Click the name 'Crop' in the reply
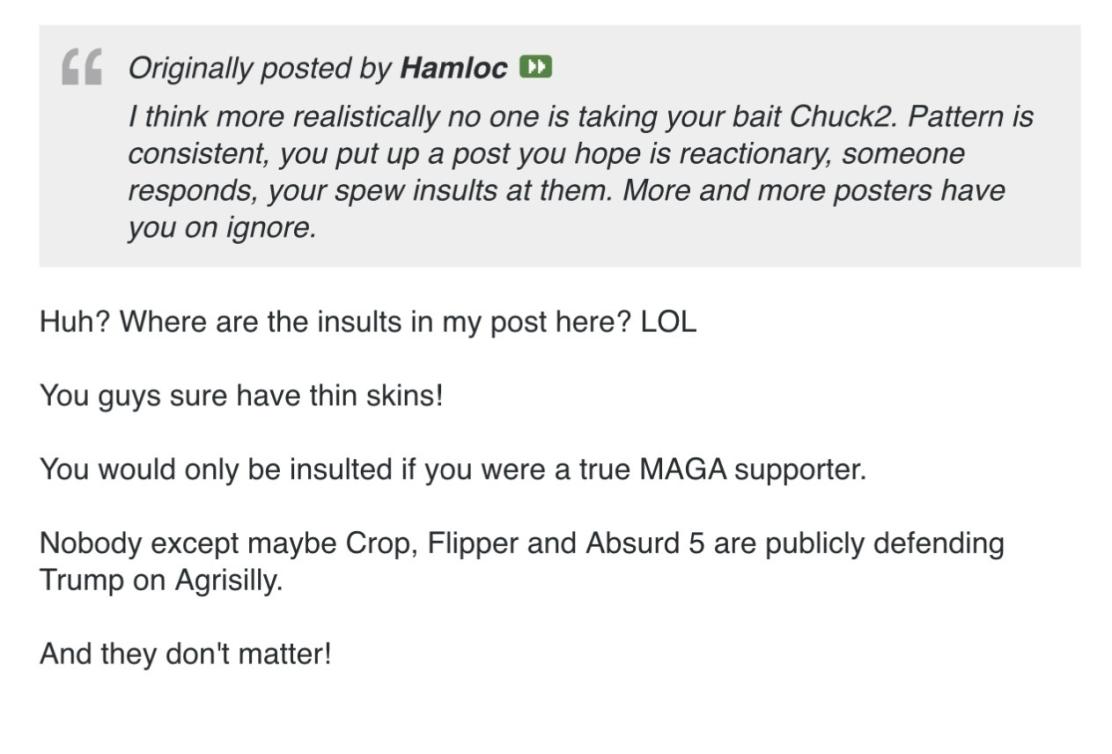This screenshot has width=1112, height=754. point(378,543)
